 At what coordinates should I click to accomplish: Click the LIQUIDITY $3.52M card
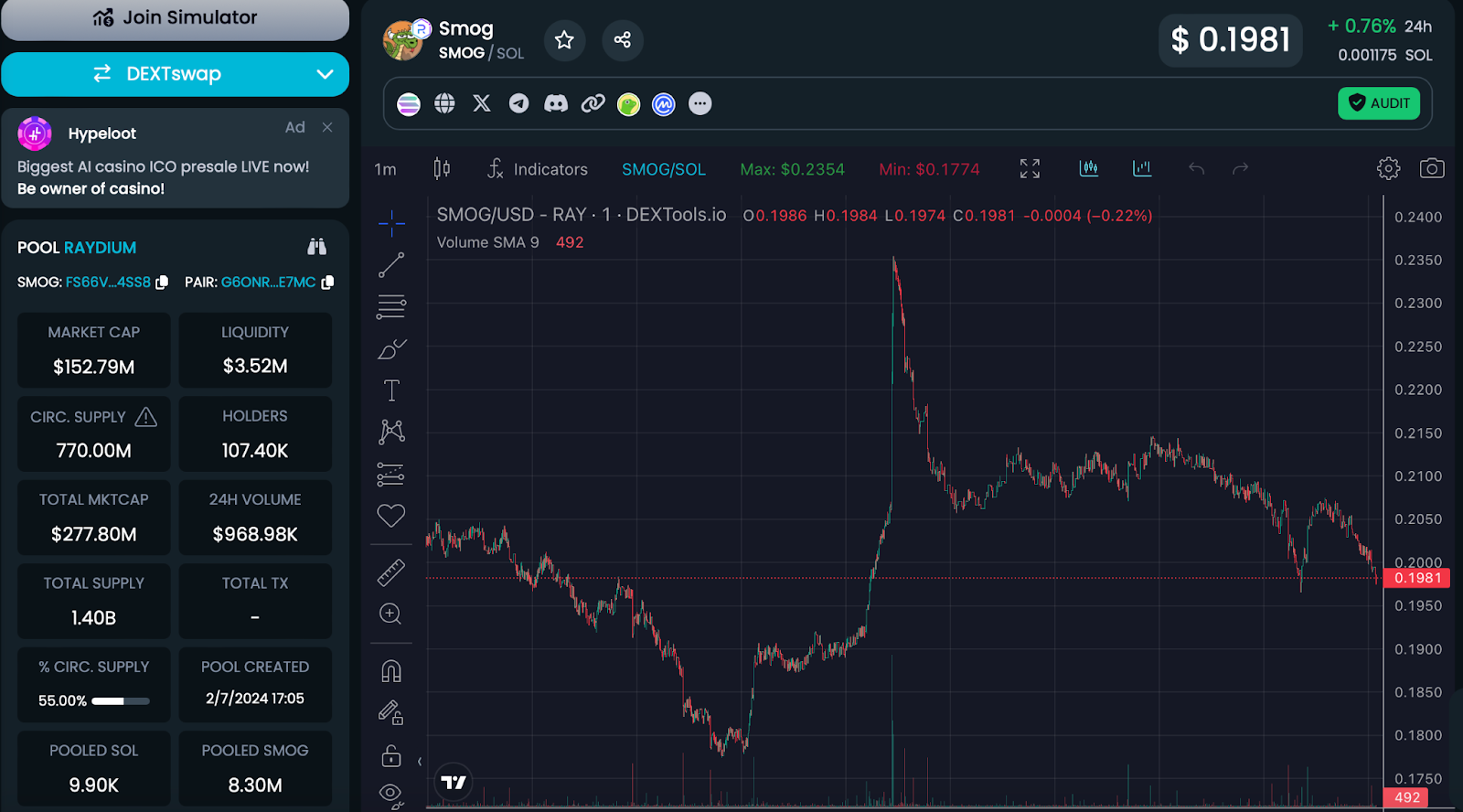(x=255, y=350)
